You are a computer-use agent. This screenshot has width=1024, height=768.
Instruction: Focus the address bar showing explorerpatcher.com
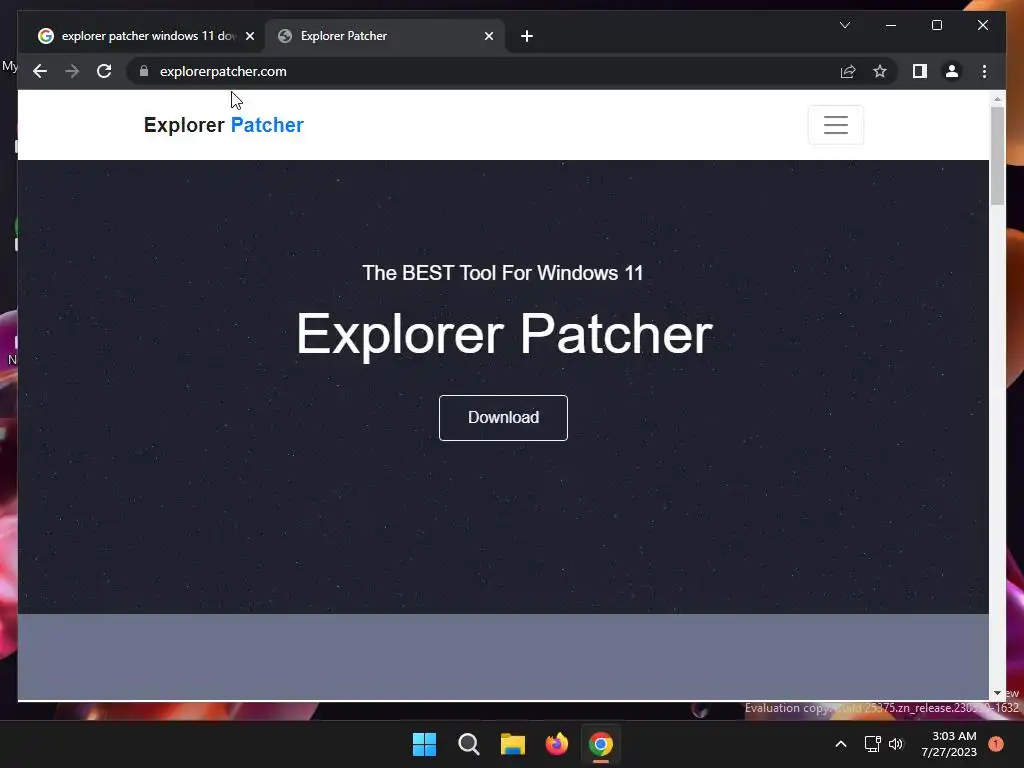coord(483,71)
